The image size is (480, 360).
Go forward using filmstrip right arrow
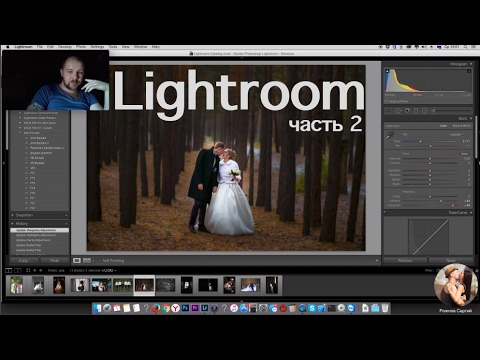[x=41, y=270]
